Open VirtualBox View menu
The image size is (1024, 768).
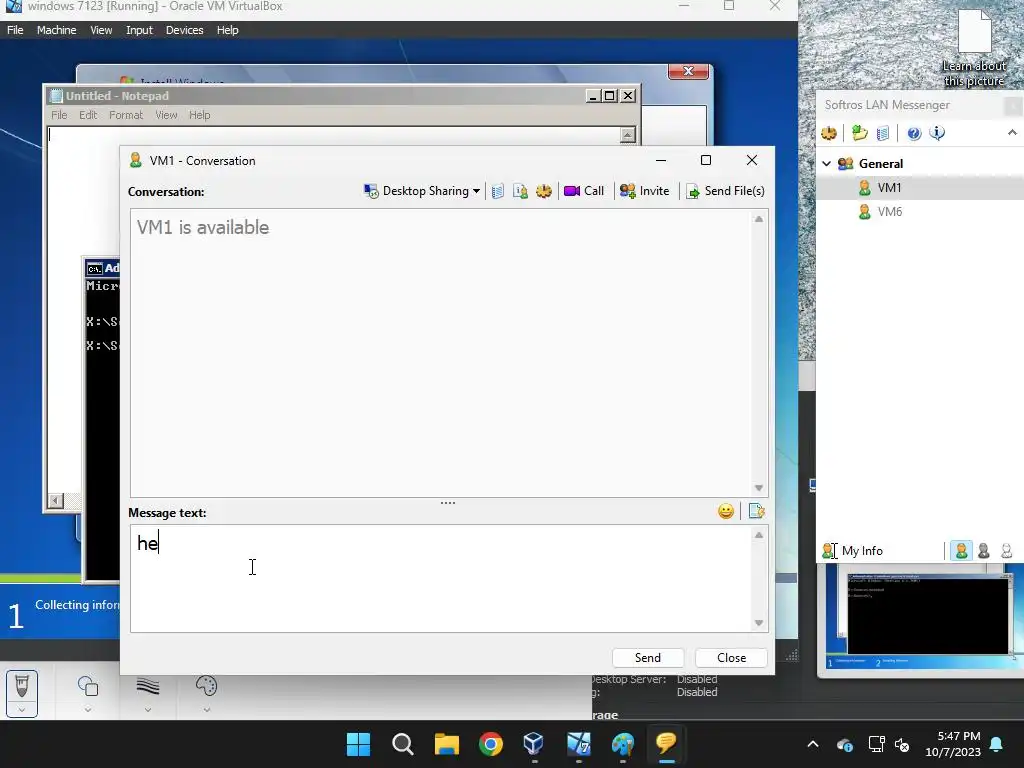(101, 30)
